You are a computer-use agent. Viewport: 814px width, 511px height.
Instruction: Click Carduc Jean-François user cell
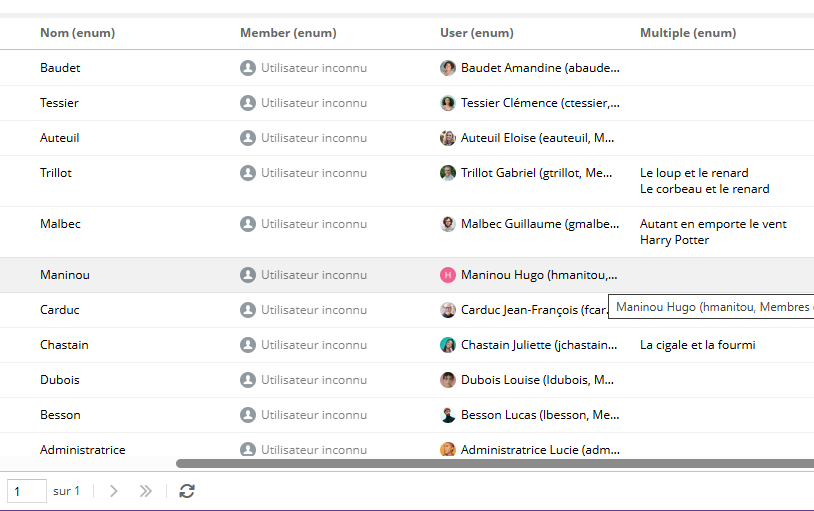[530, 310]
